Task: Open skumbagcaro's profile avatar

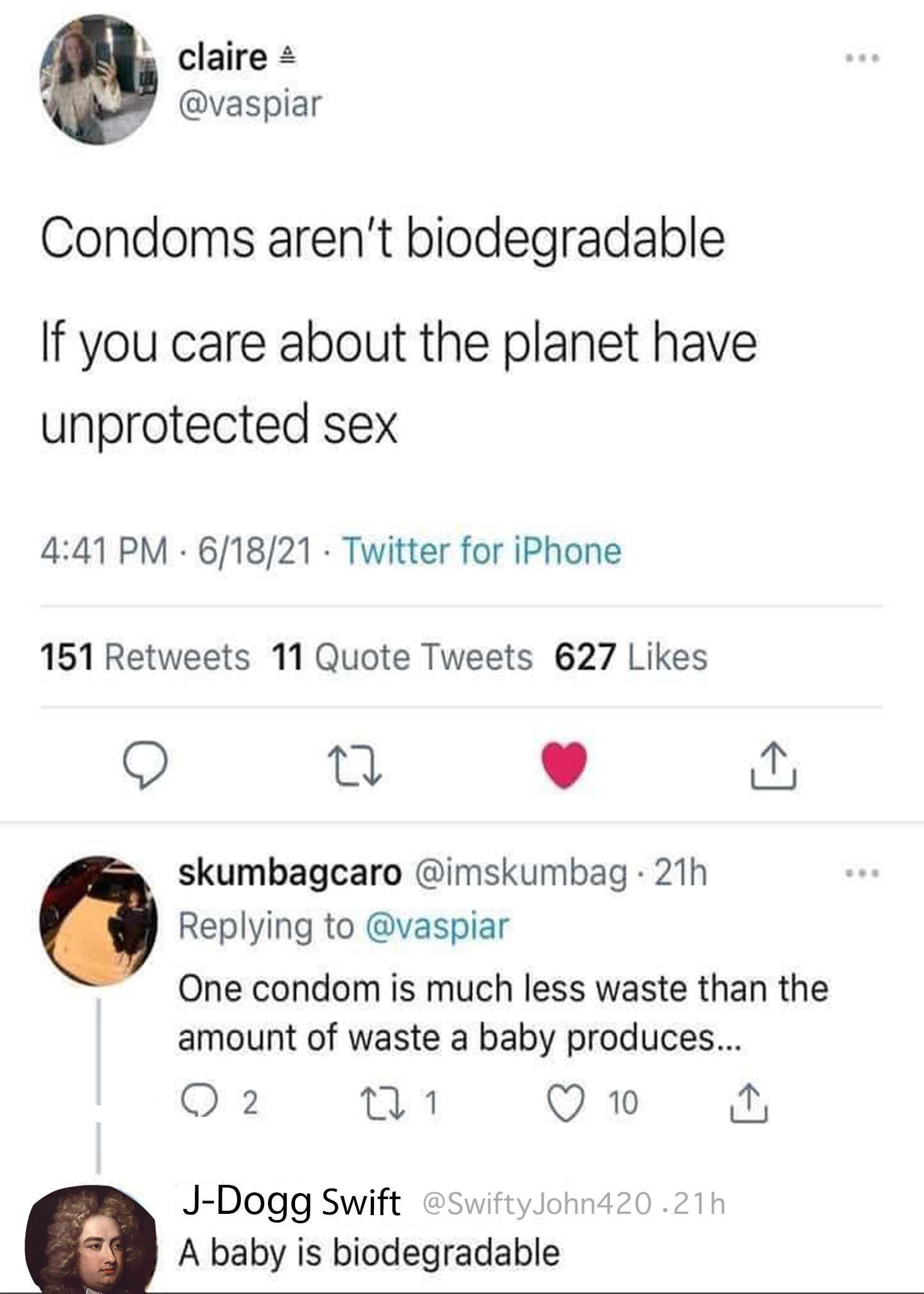Action: [x=99, y=921]
